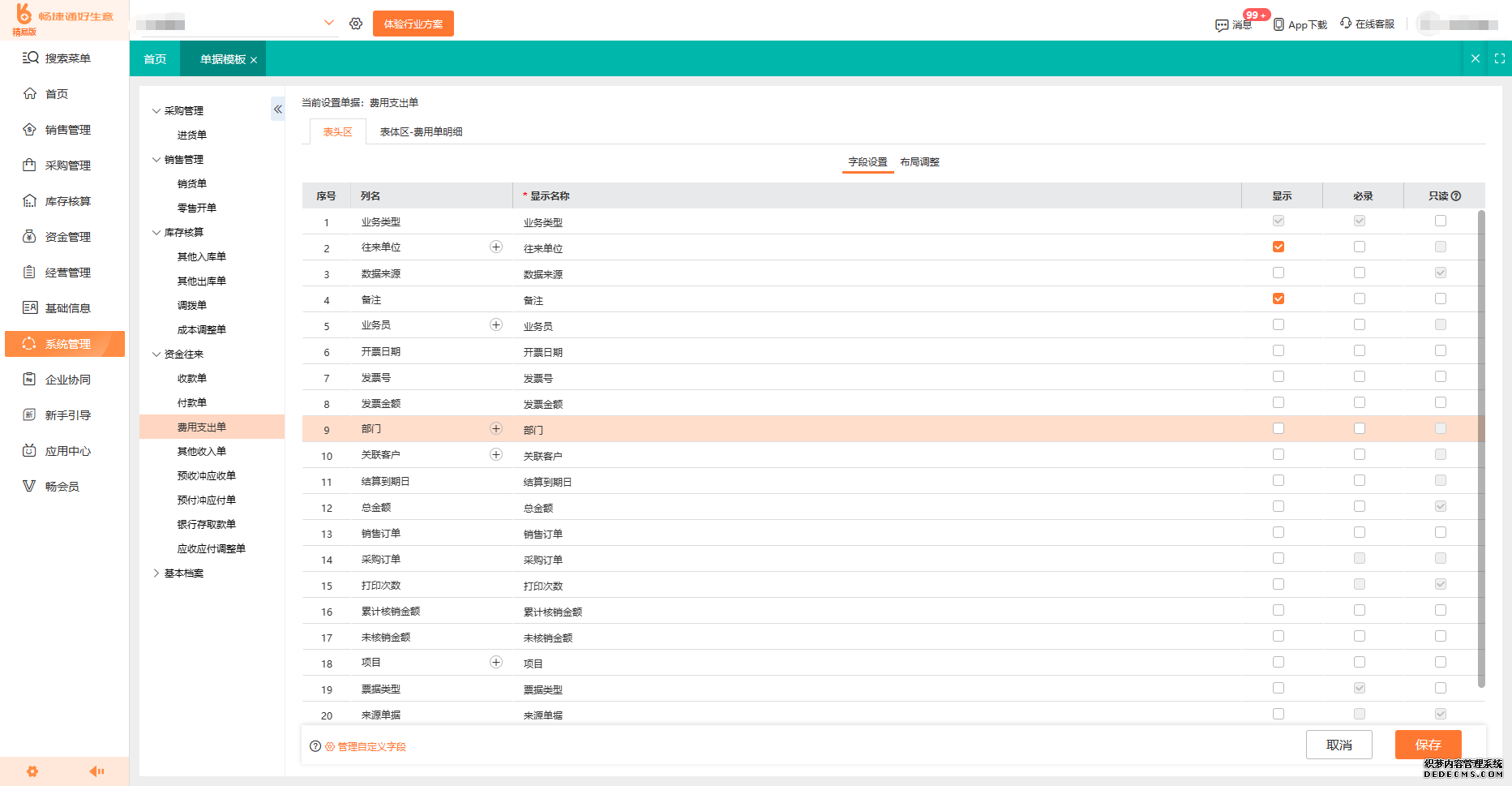This screenshot has width=1512, height=786.
Task: Enable the 必录 checkbox for 业务员
Action: tap(1360, 325)
